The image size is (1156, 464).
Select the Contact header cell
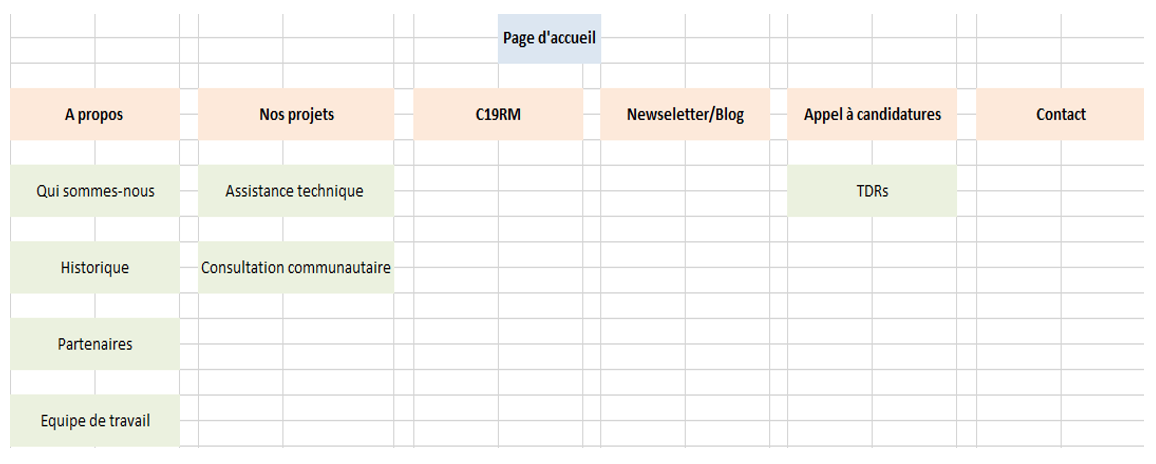(x=1060, y=114)
